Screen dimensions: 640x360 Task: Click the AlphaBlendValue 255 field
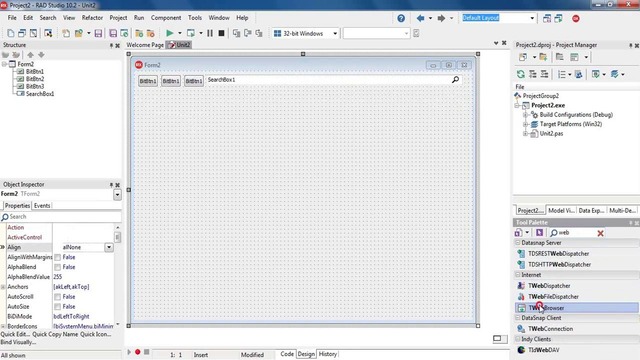pyautogui.click(x=84, y=277)
